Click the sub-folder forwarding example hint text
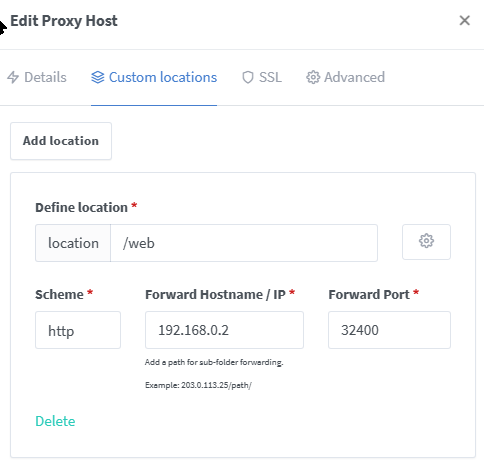 [x=198, y=385]
